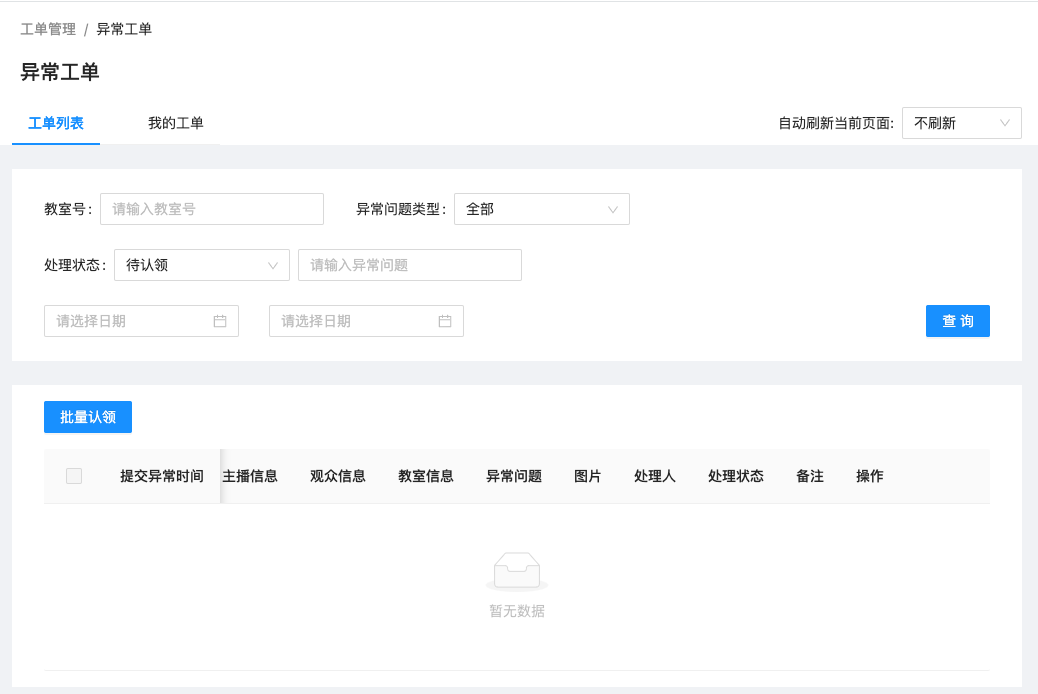Click the 工单管理 breadcrumb link

(46, 29)
